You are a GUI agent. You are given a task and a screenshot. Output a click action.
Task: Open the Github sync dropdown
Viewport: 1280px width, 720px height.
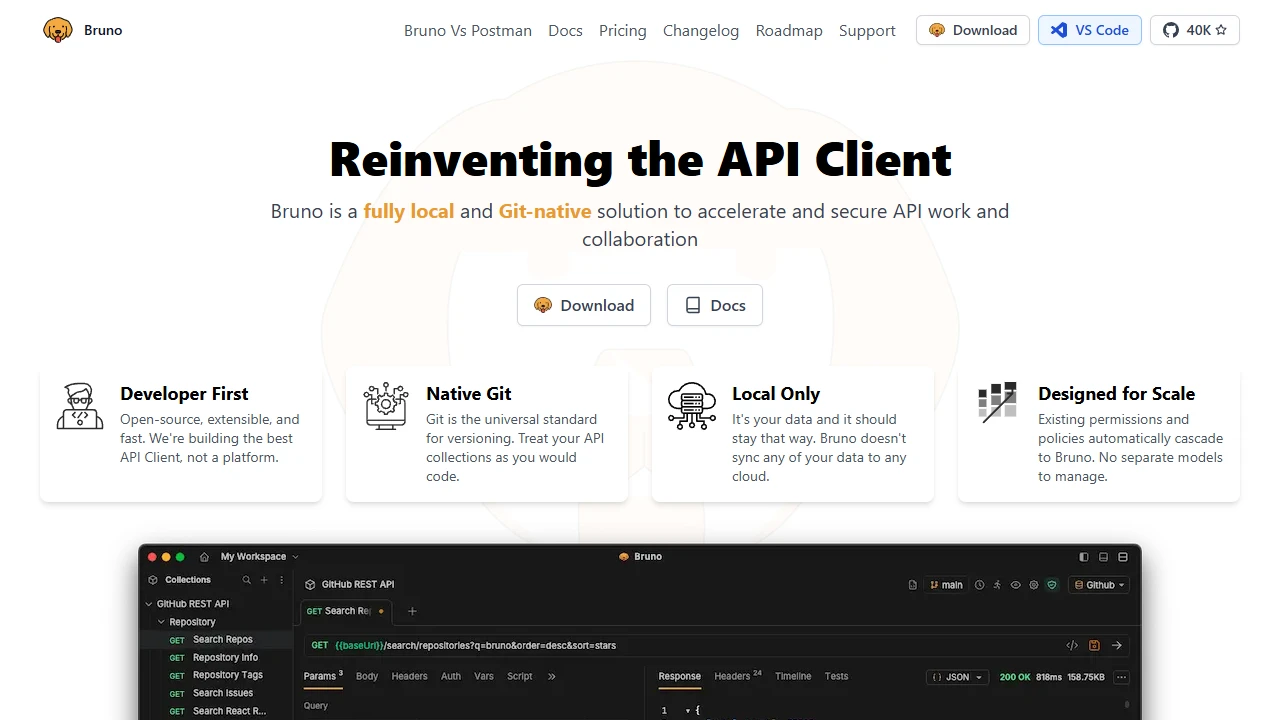click(1098, 584)
